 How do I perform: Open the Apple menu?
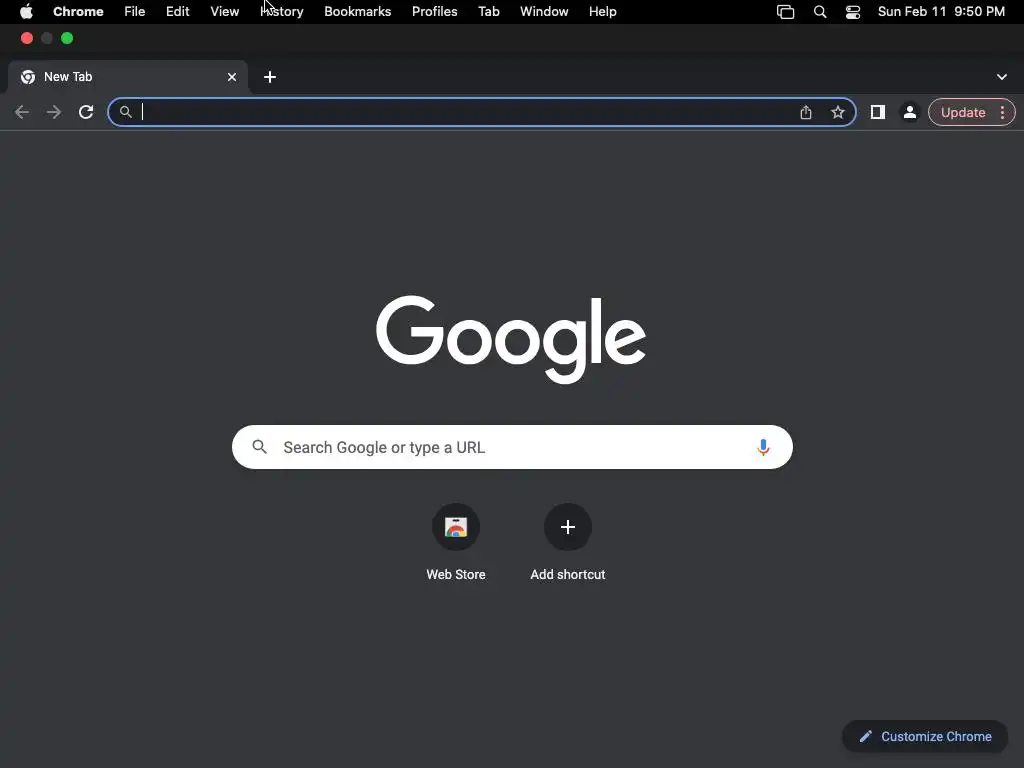click(26, 12)
